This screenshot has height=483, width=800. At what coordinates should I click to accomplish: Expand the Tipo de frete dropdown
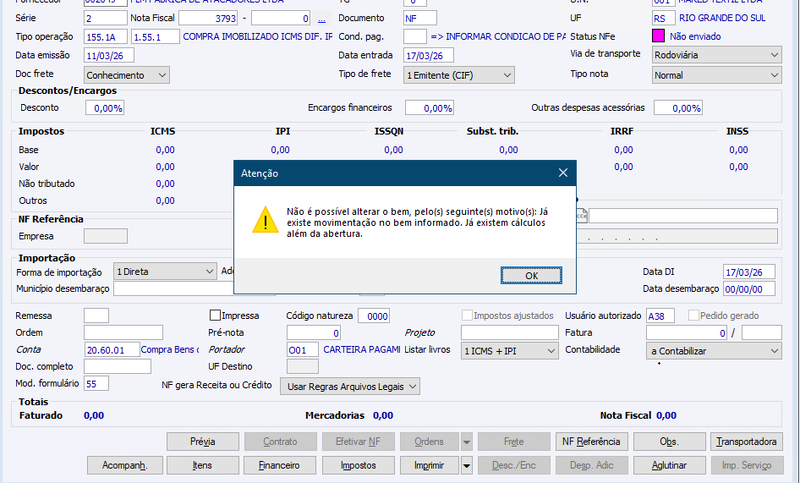pos(459,75)
